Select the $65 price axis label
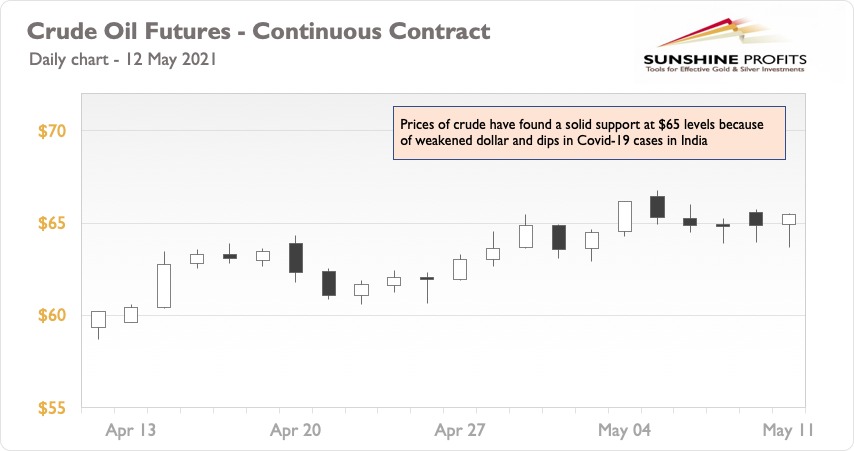This screenshot has width=854, height=451. [x=52, y=223]
